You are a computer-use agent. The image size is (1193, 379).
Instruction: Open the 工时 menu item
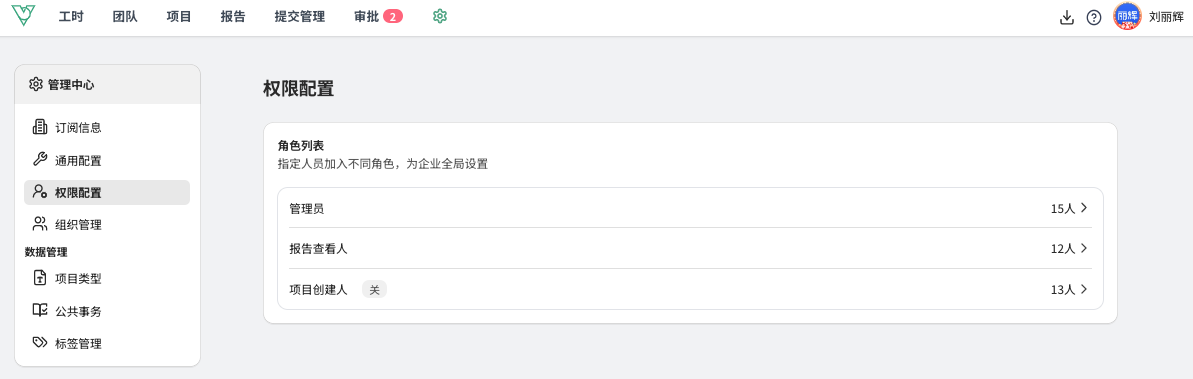point(71,17)
